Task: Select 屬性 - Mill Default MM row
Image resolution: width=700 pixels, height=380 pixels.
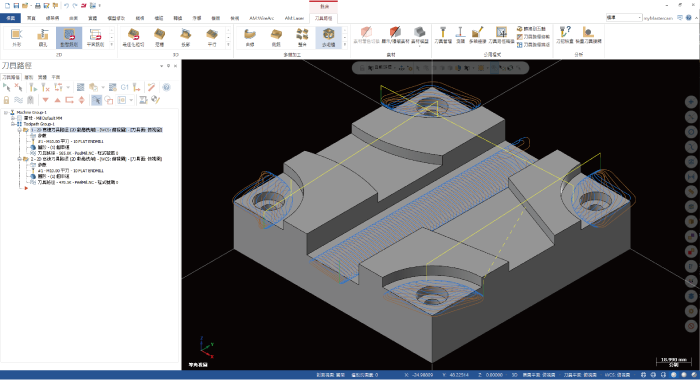Action: click(43, 118)
